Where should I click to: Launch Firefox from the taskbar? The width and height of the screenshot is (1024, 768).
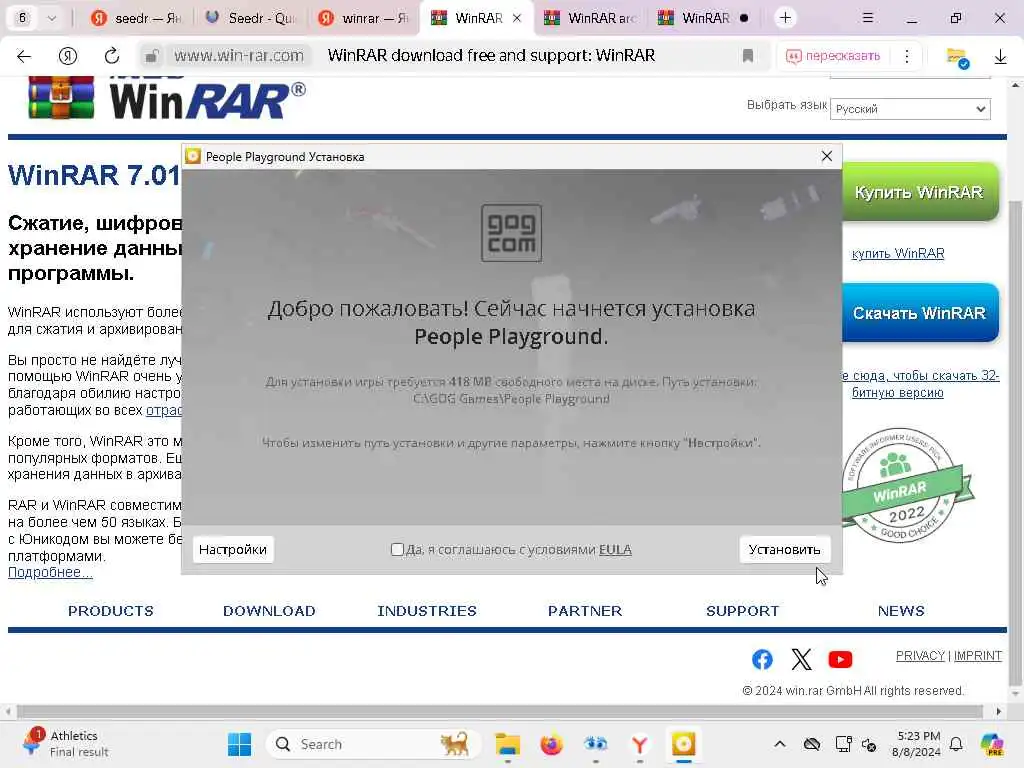(551, 744)
